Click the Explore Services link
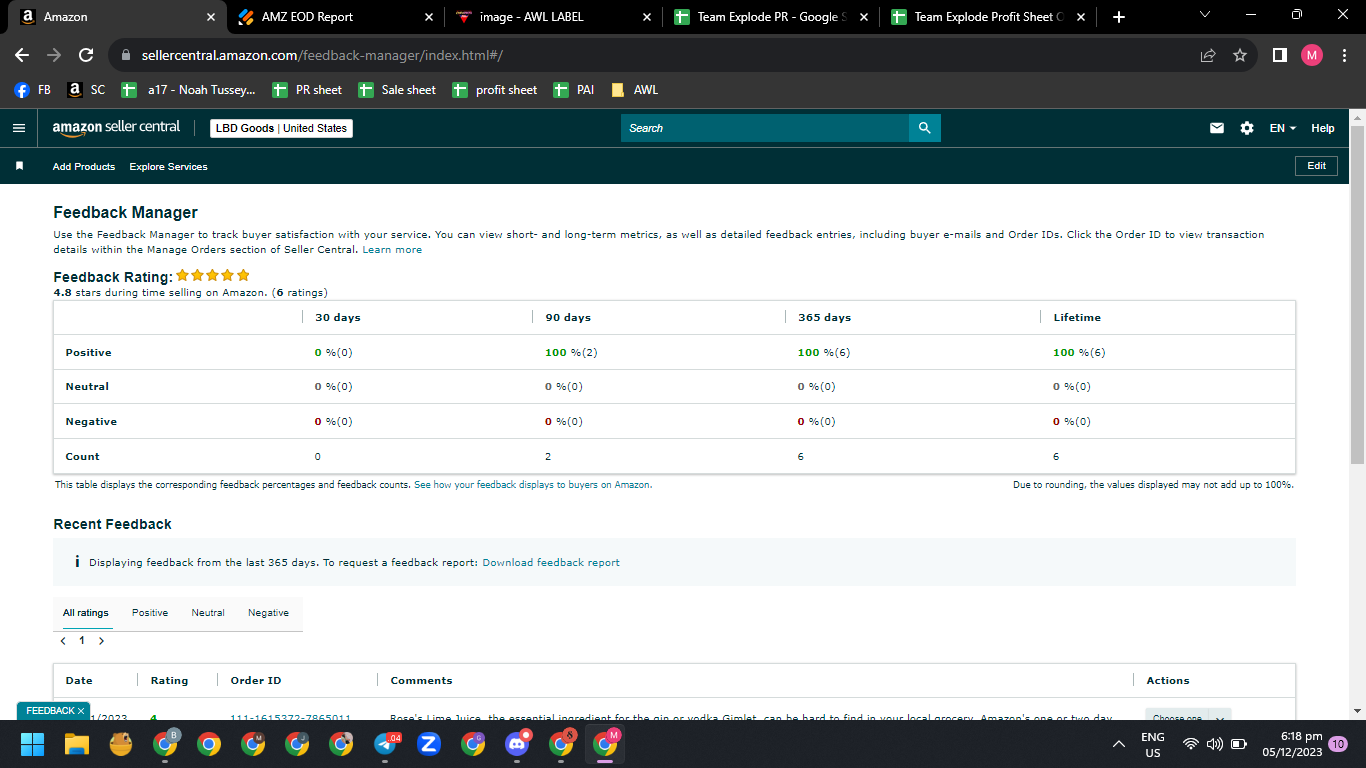1366x768 pixels. point(169,167)
